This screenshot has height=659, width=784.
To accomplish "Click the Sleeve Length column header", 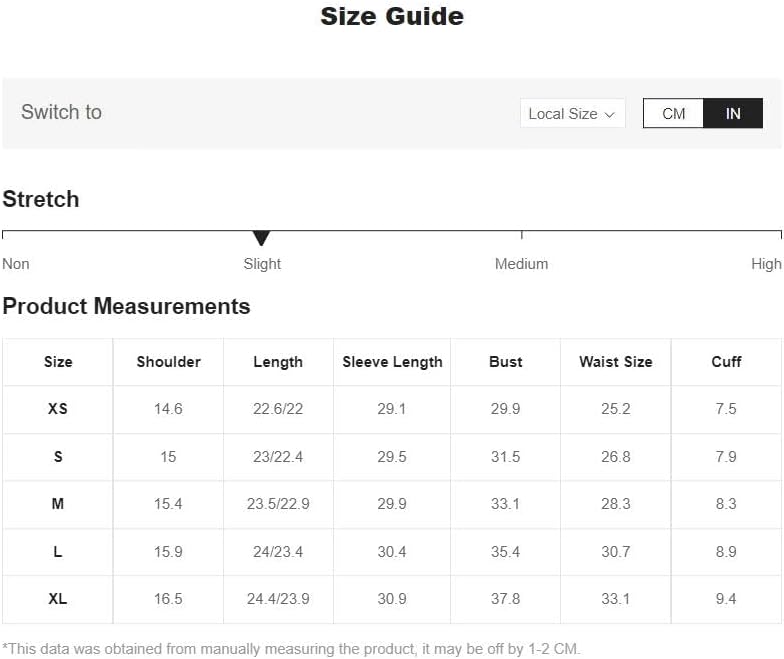I will pos(392,362).
